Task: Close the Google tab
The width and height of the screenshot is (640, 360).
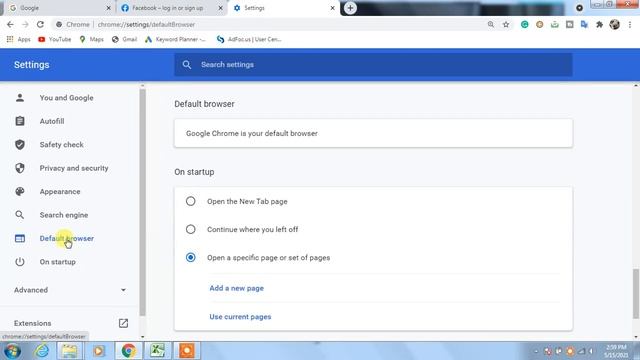Action: point(108,8)
